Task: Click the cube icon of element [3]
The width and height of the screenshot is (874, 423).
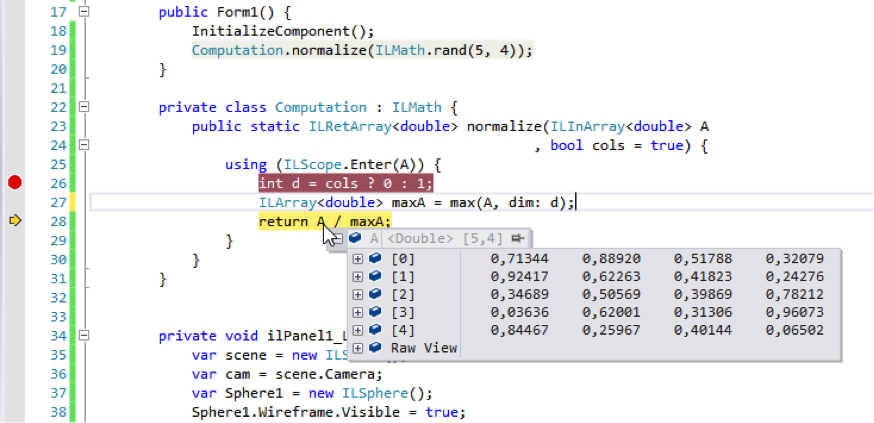Action: [375, 312]
